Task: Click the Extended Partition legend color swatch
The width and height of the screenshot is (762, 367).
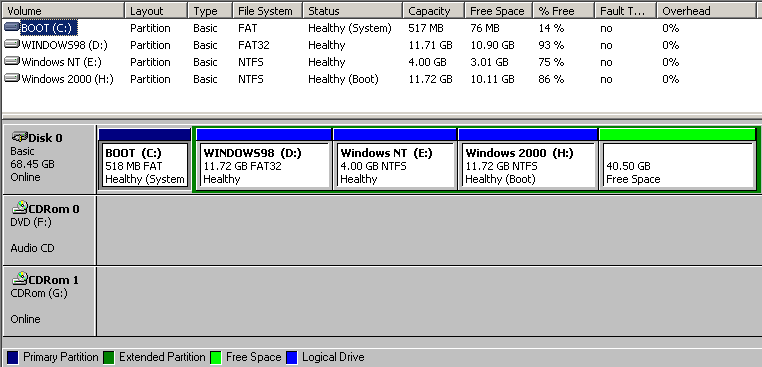Action: 109,357
